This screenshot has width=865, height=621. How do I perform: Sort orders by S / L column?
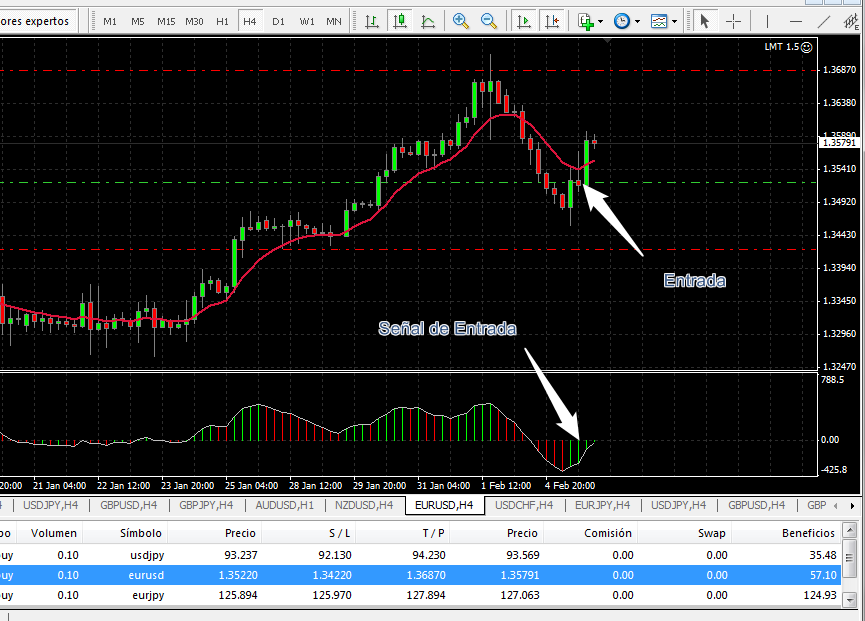340,533
